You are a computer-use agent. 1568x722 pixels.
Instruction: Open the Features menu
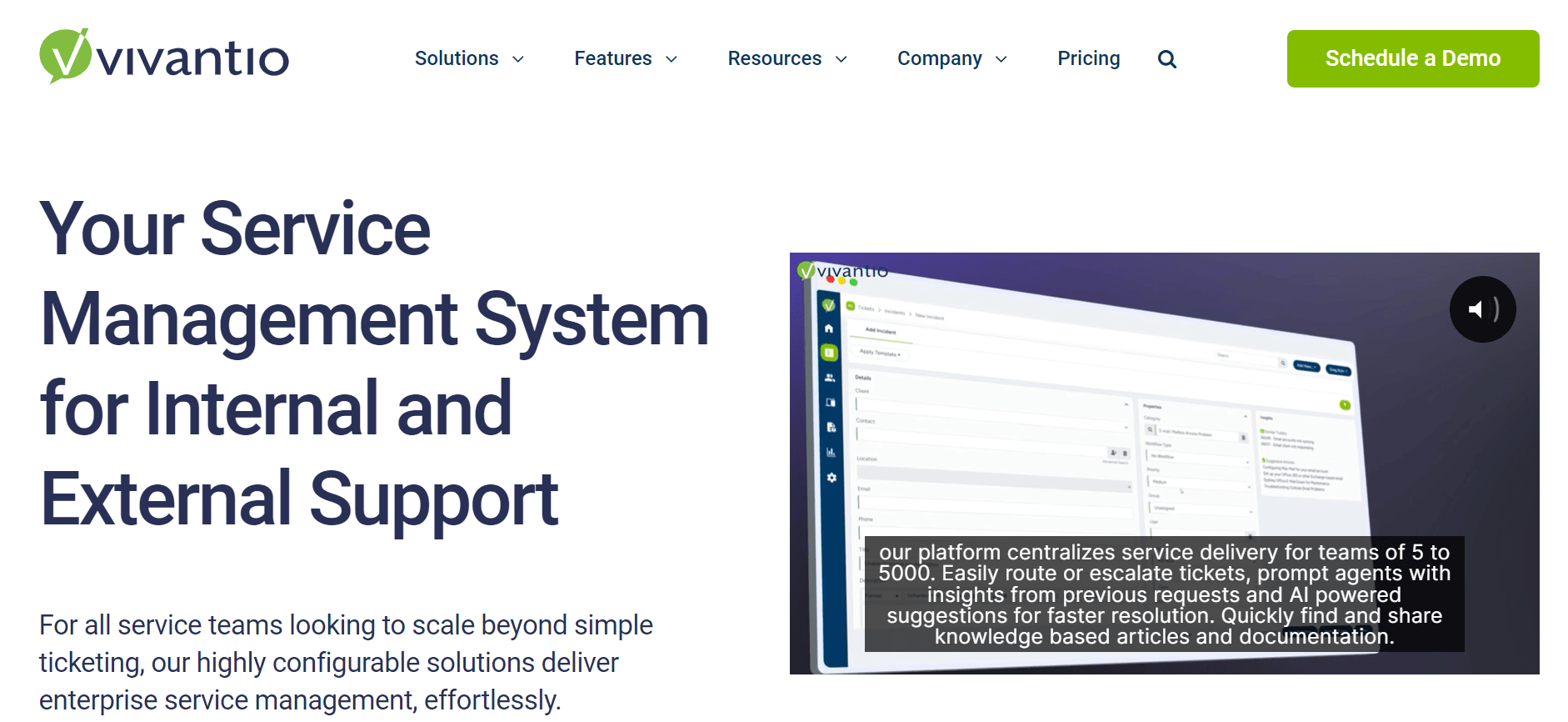(x=613, y=58)
